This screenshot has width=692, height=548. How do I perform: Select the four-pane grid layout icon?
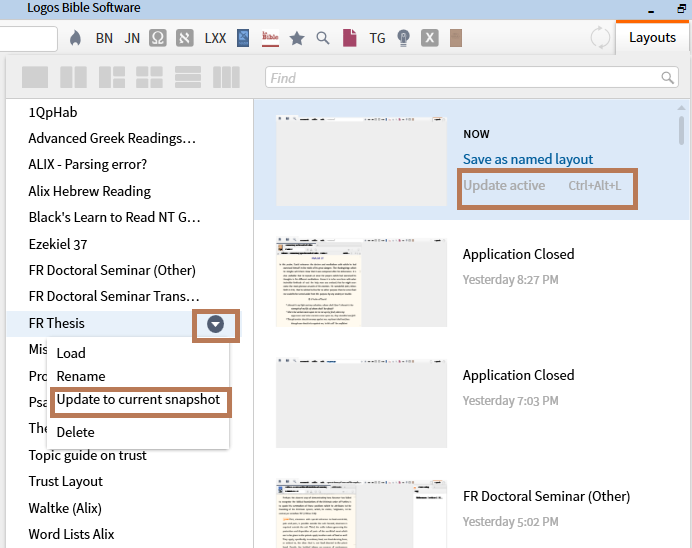tap(149, 77)
